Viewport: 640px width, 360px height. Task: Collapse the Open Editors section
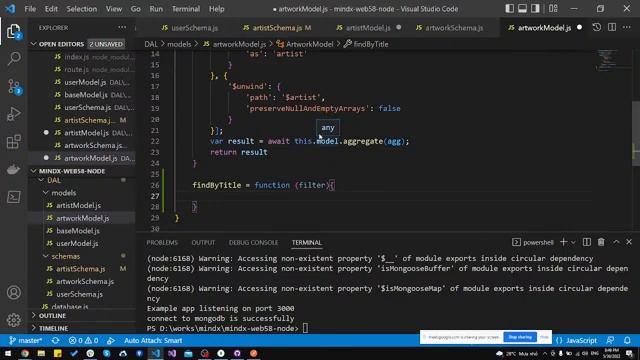(34, 44)
